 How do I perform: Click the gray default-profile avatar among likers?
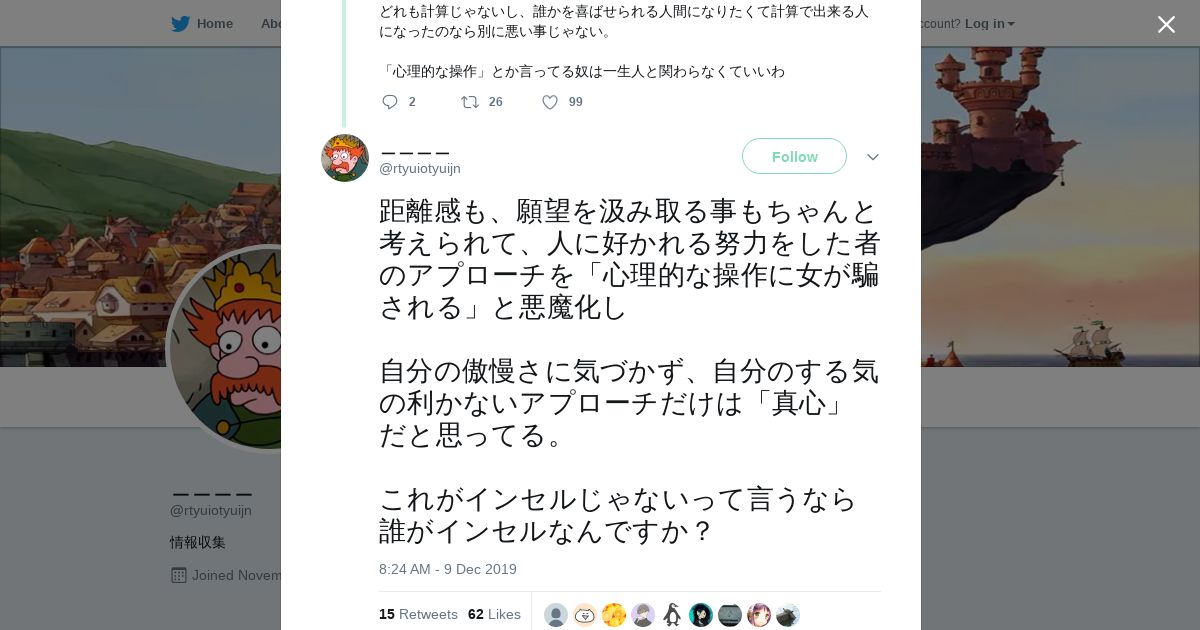(x=556, y=615)
